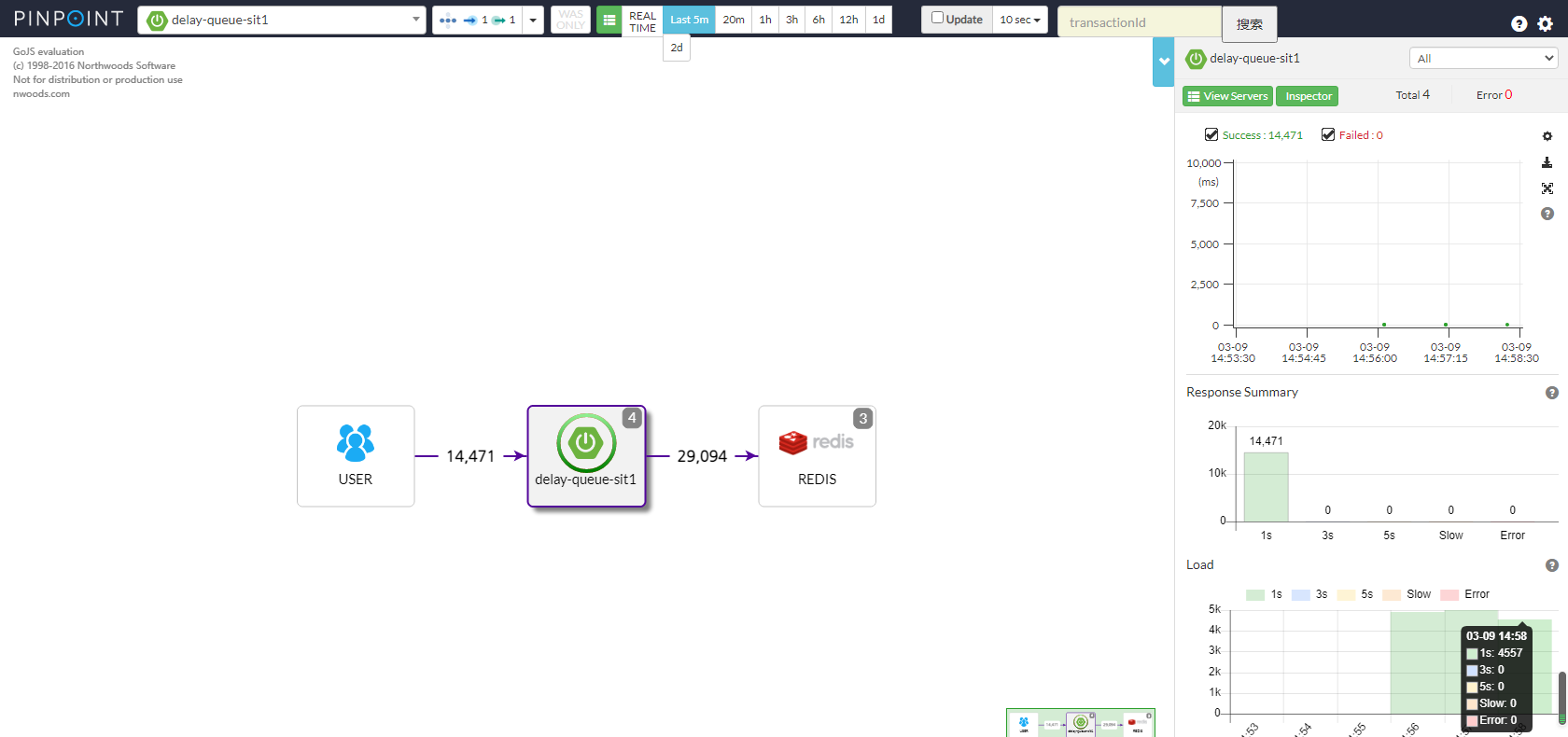Click the right panel vertical scrollbar
The width and height of the screenshot is (1568, 737).
click(1562, 696)
